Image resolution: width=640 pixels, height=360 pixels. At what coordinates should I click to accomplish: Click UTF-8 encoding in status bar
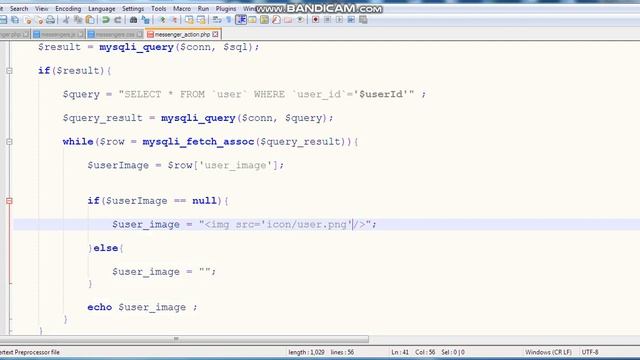point(590,352)
